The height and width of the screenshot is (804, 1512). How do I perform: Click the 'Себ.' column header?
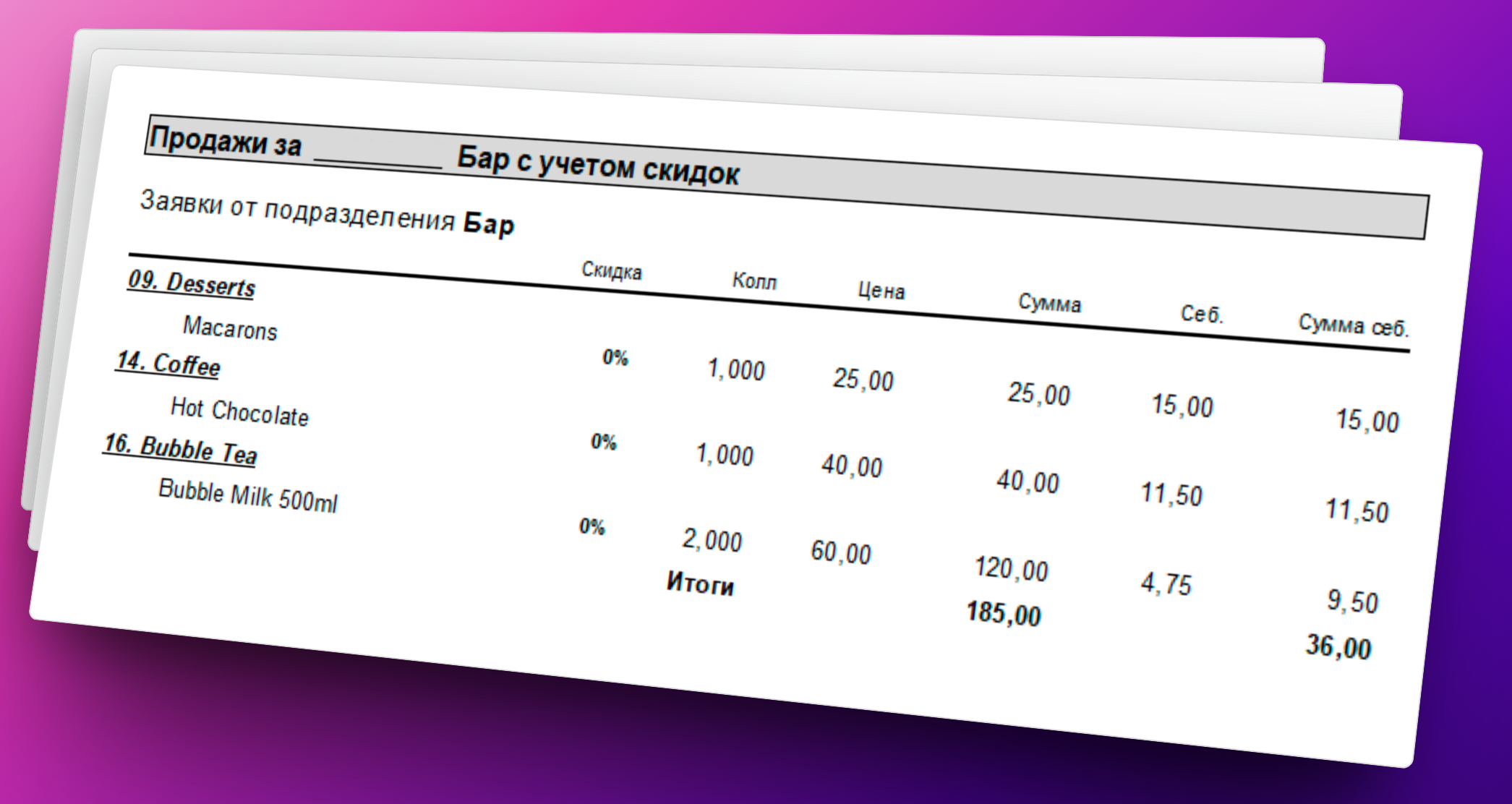pyautogui.click(x=1202, y=315)
